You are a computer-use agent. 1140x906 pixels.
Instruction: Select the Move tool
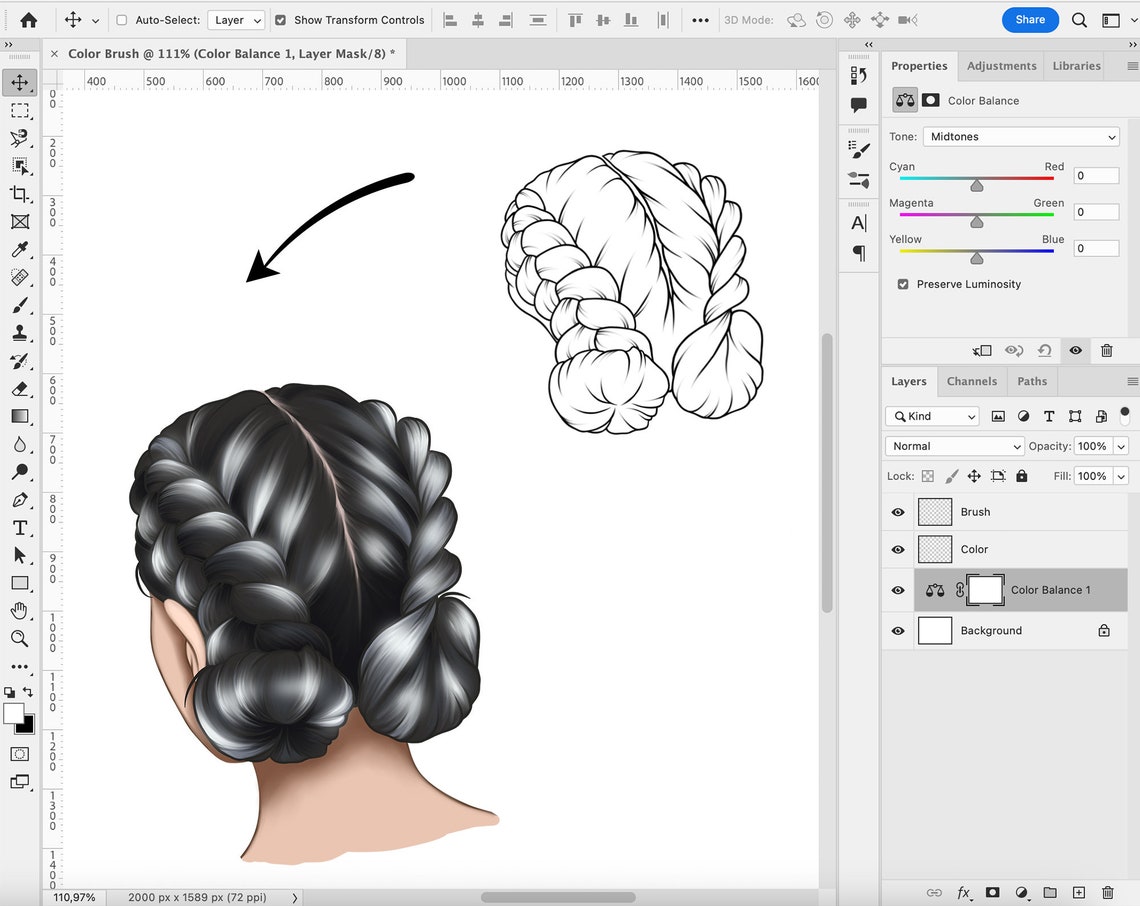click(20, 82)
